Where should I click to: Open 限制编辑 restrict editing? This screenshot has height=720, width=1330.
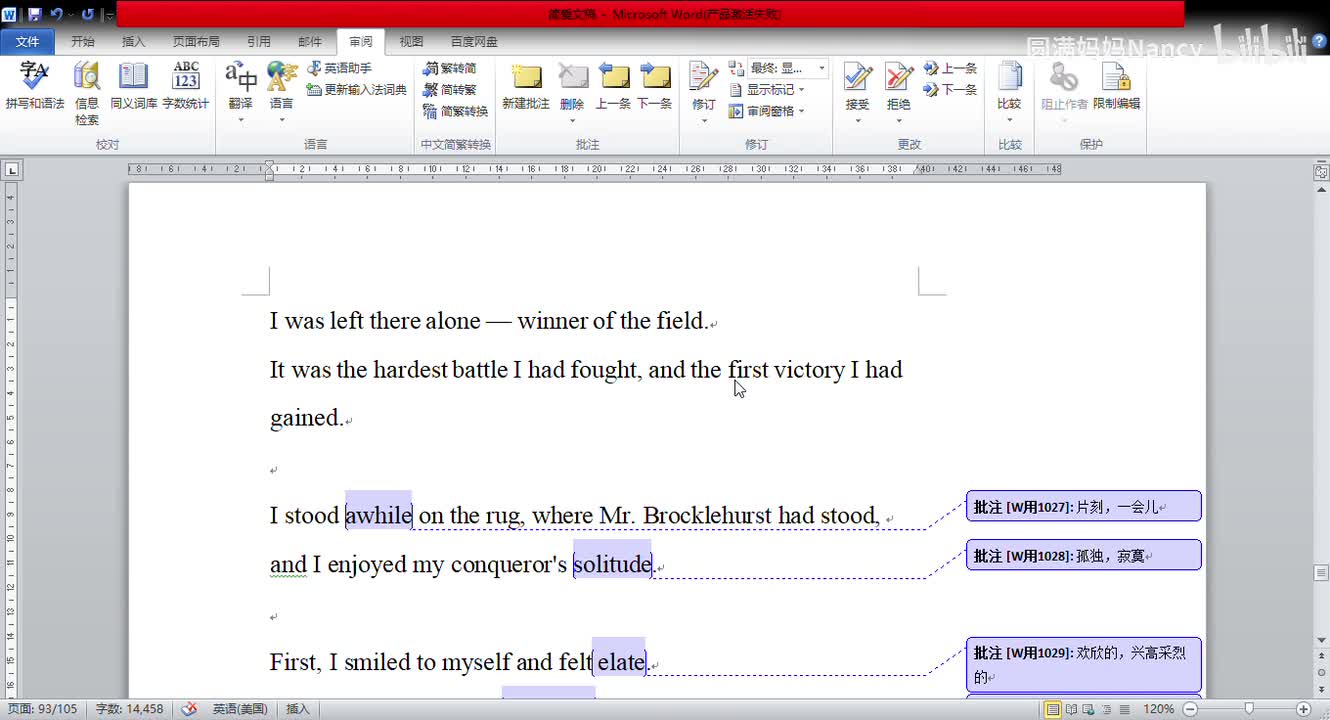1116,86
